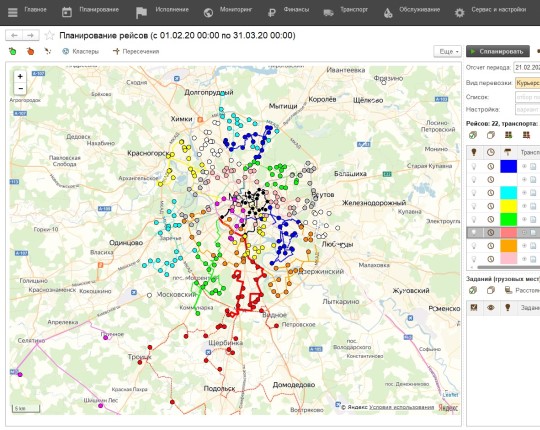Click the second trip grouping icon
The width and height of the screenshot is (540, 430).
(x=526, y=135)
